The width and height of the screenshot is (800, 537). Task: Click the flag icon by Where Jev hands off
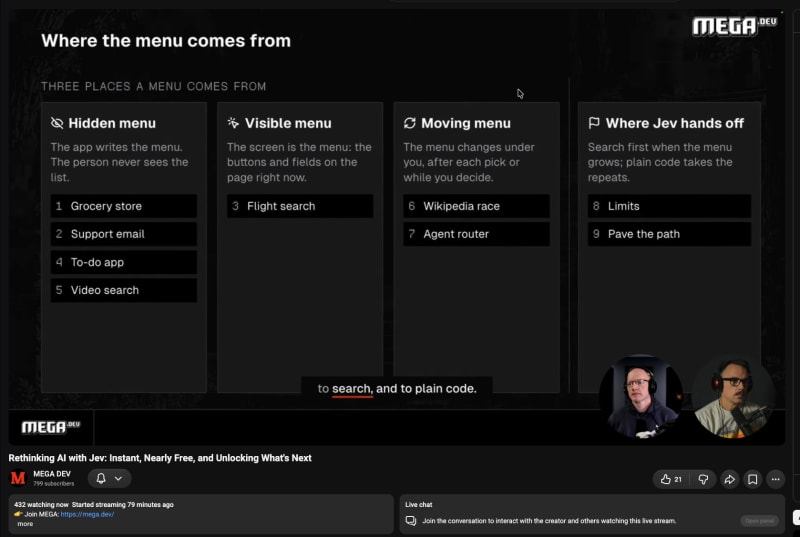(x=594, y=123)
